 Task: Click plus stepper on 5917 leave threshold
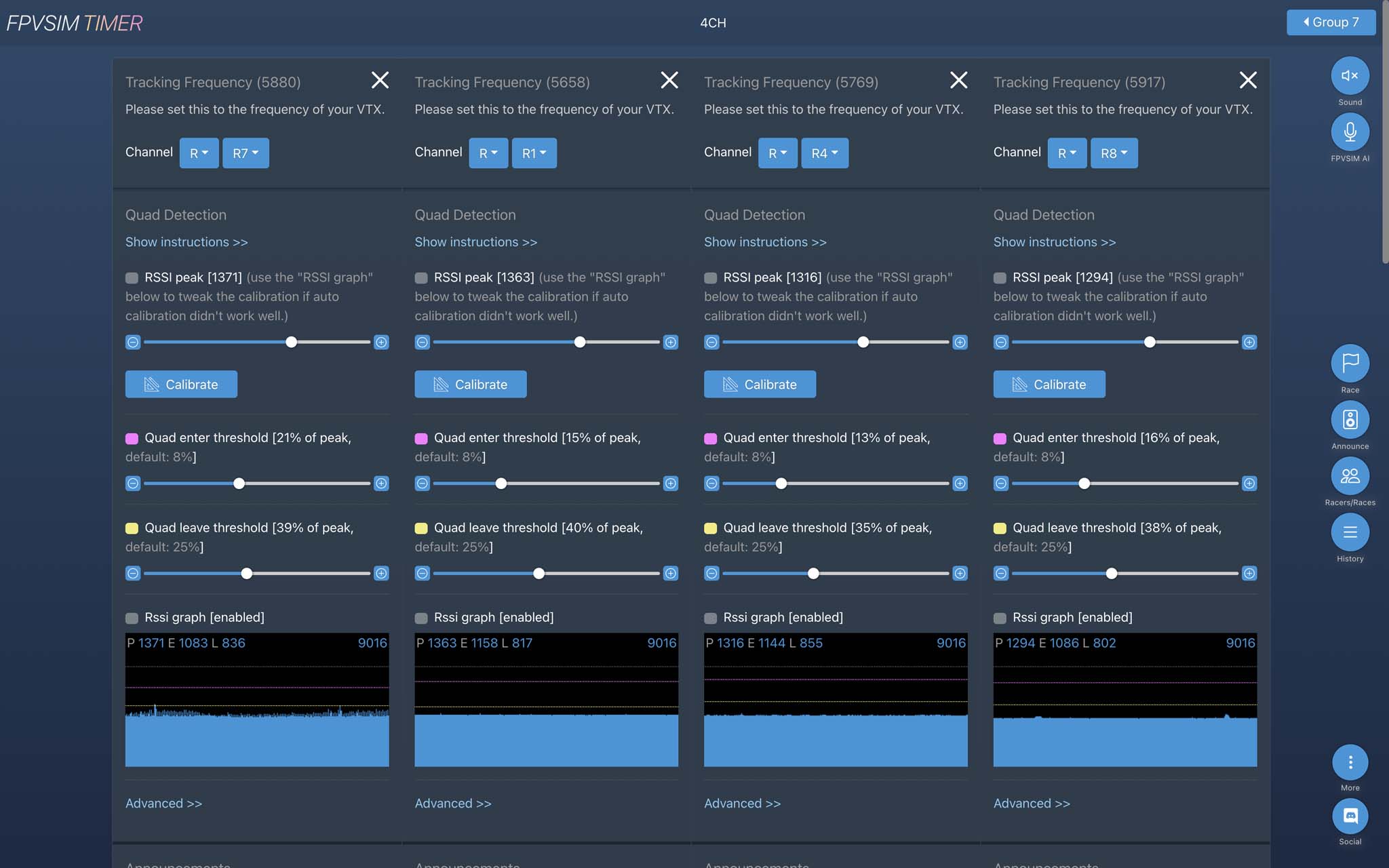click(1249, 574)
